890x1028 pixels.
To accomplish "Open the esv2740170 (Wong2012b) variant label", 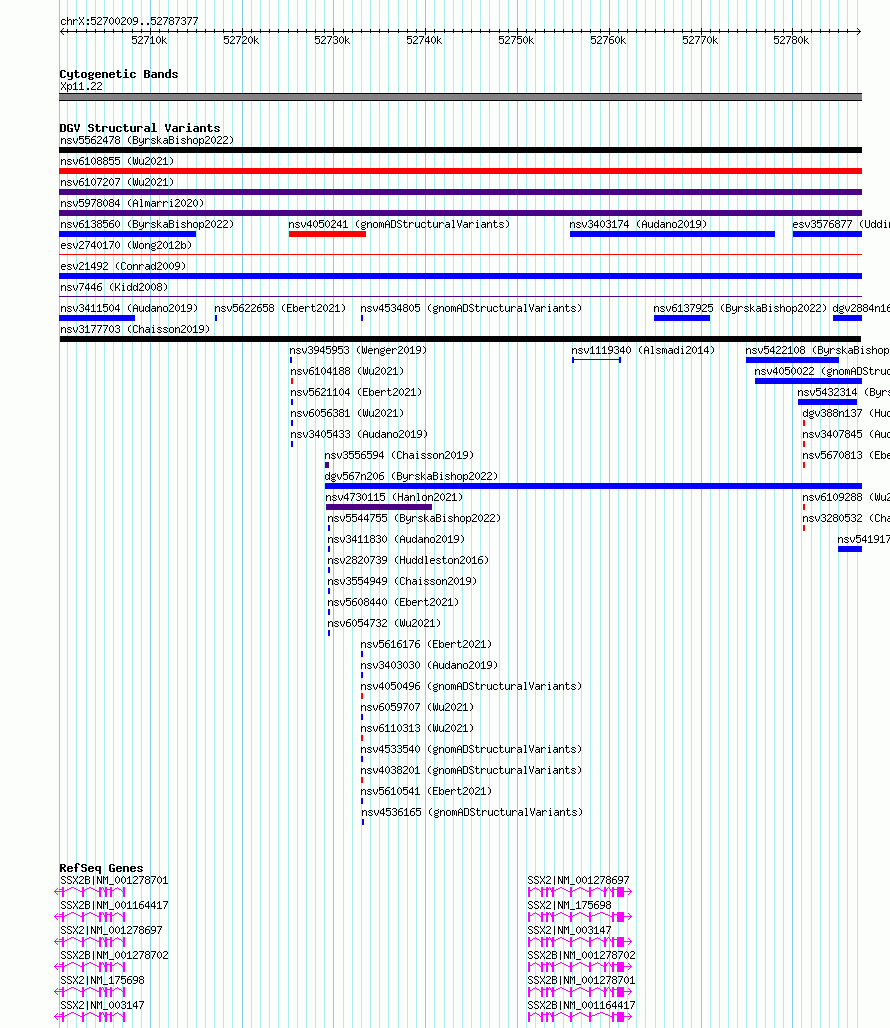I will click(x=126, y=245).
